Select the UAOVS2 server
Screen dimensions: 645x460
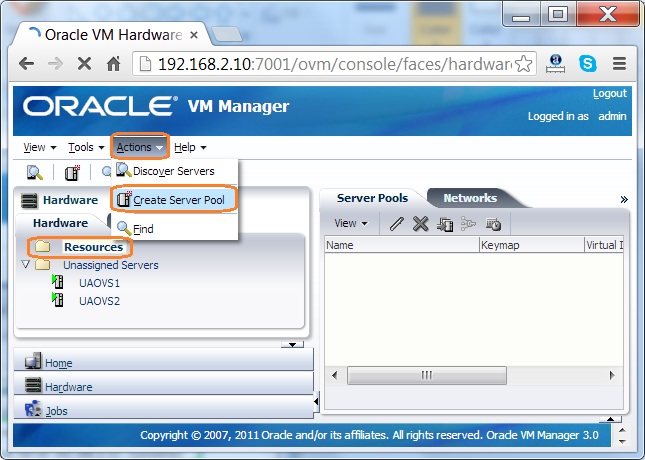(x=100, y=301)
